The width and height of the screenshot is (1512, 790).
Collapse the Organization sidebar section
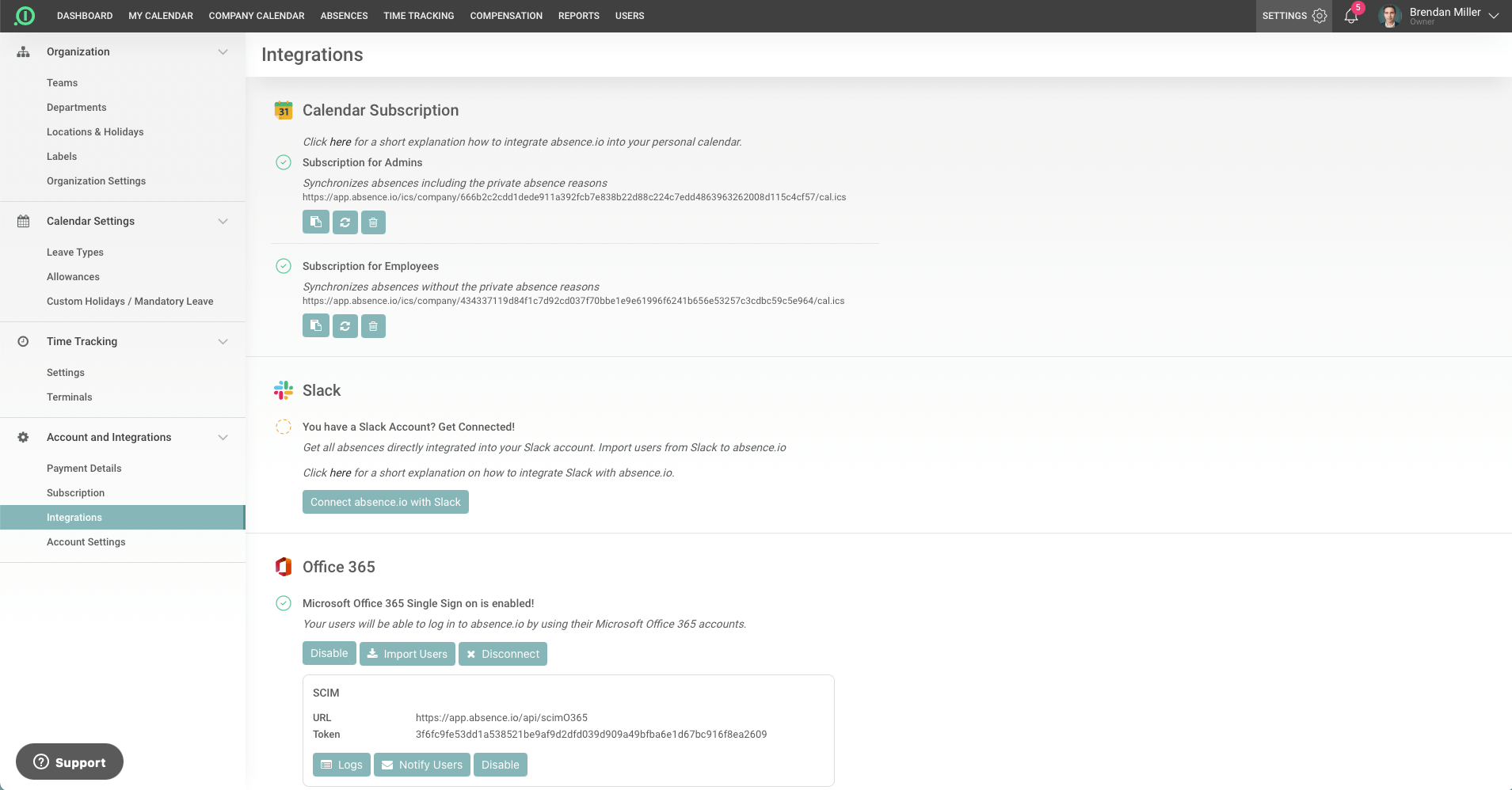pyautogui.click(x=223, y=52)
